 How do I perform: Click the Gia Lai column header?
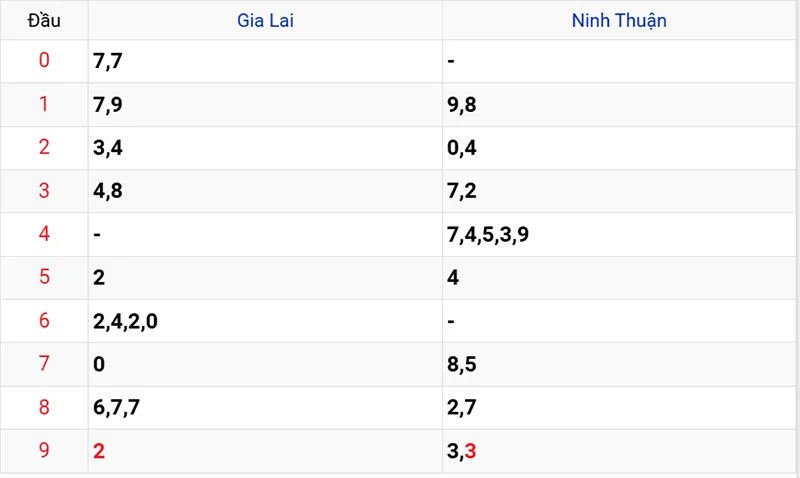point(266,20)
